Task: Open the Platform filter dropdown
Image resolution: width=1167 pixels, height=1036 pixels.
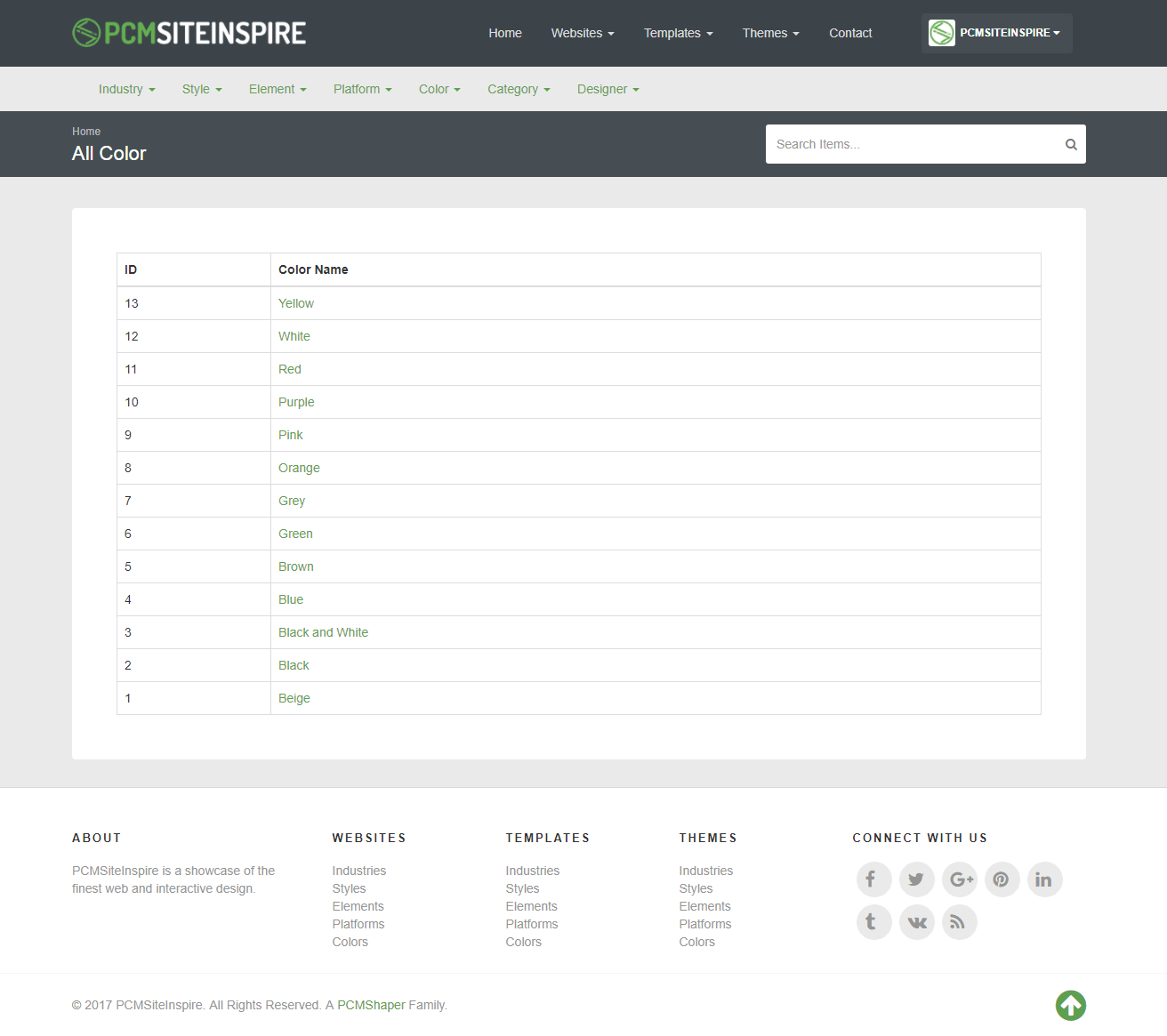Action: 362,89
